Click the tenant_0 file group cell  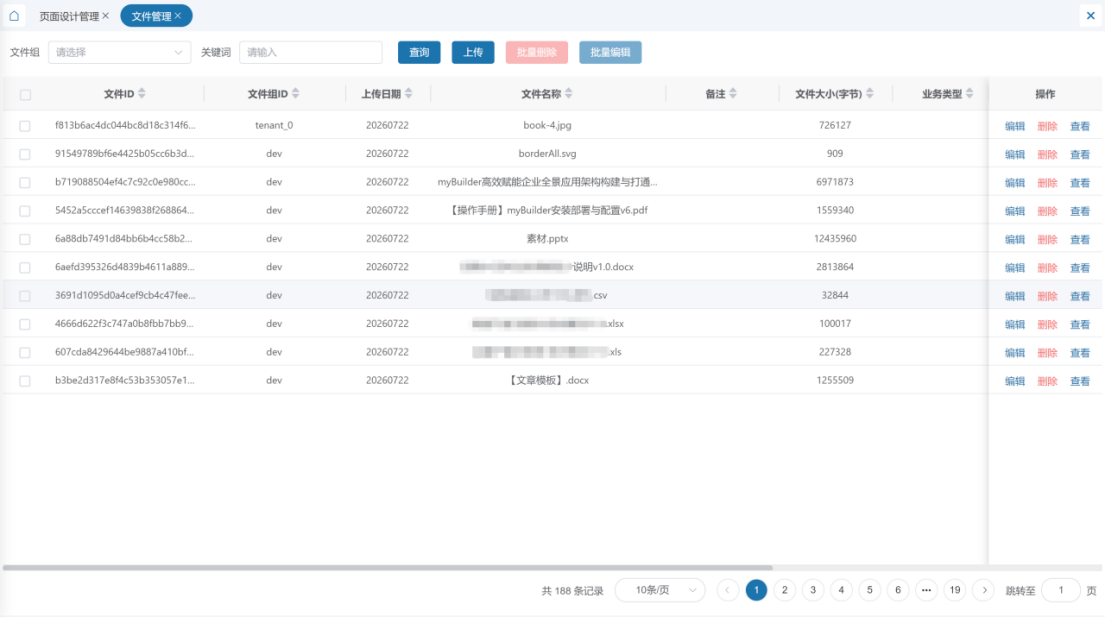click(274, 125)
